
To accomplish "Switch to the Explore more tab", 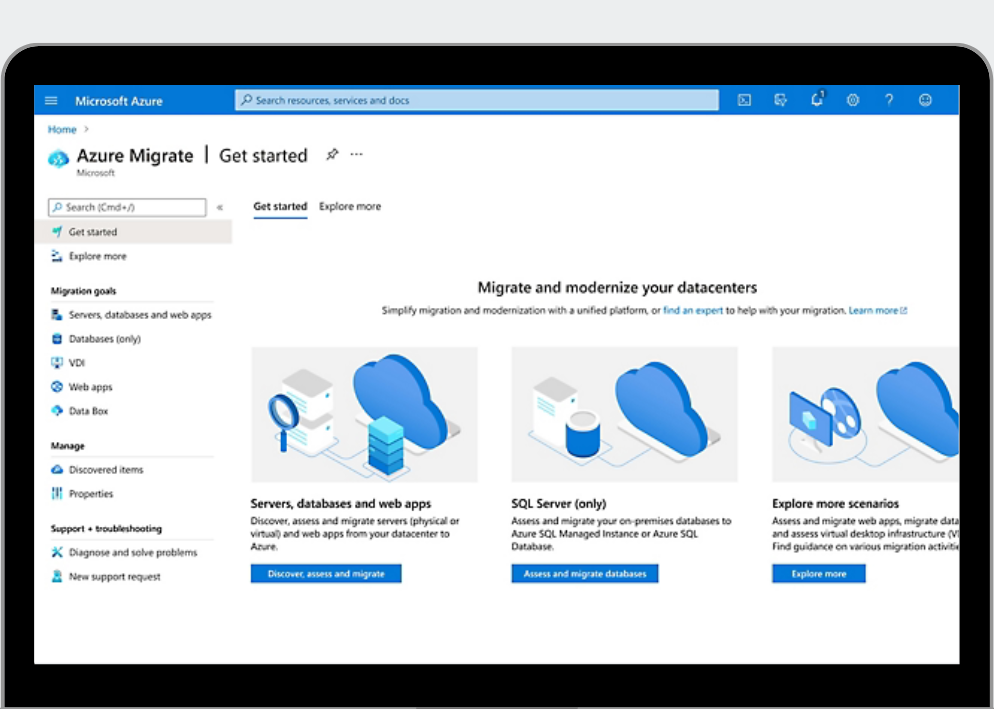I will (x=350, y=206).
